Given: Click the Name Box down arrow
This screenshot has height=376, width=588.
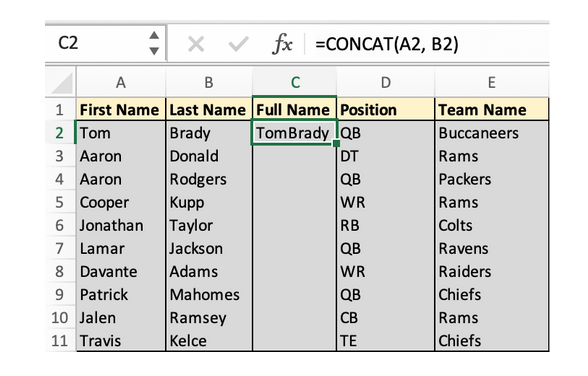Looking at the screenshot, I should point(154,51).
